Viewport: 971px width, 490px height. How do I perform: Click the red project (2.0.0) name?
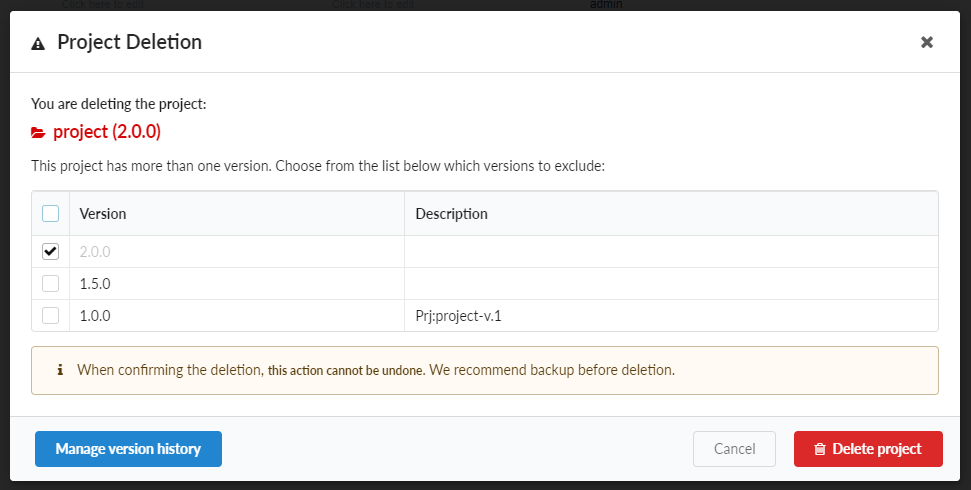(107, 131)
